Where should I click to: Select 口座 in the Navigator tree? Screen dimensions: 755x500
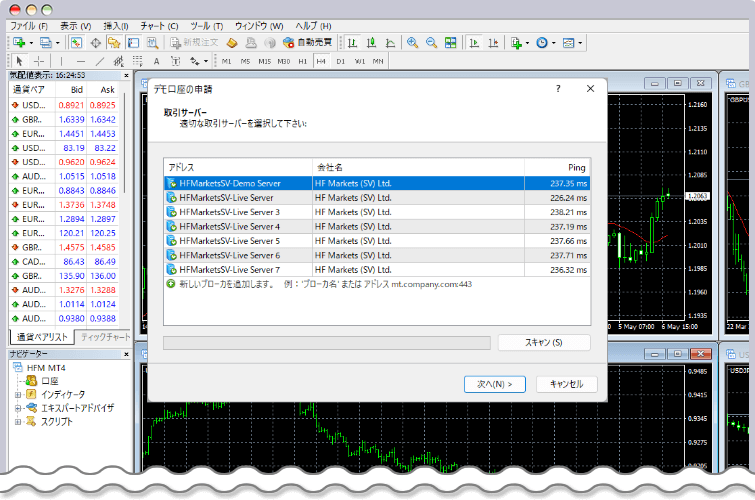49,381
